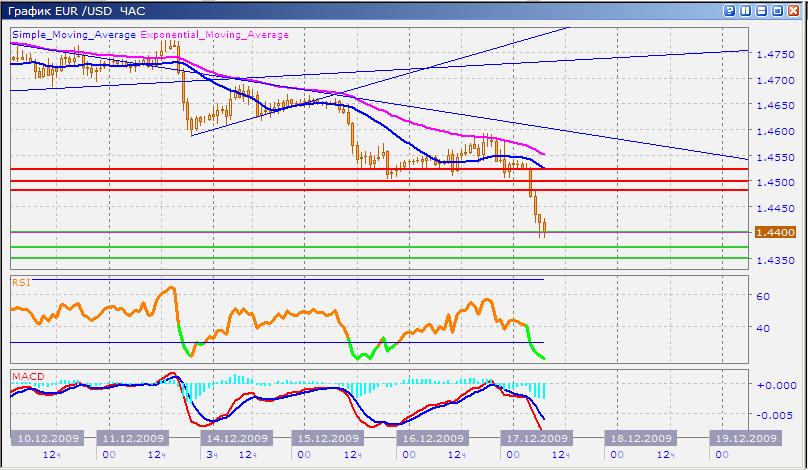Maximize the EUR/USD chart window
The image size is (808, 470).
point(777,10)
